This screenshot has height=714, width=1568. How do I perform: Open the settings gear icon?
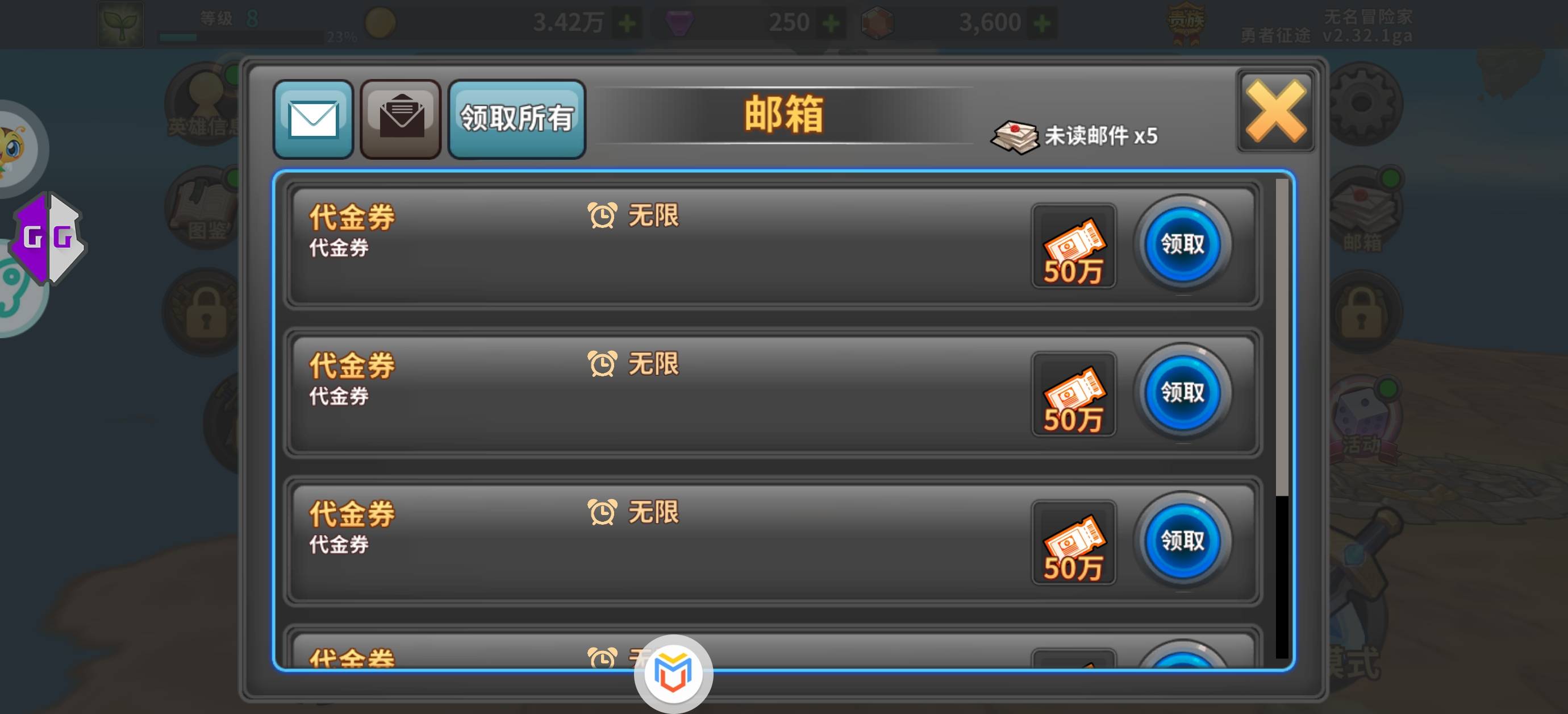1362,103
